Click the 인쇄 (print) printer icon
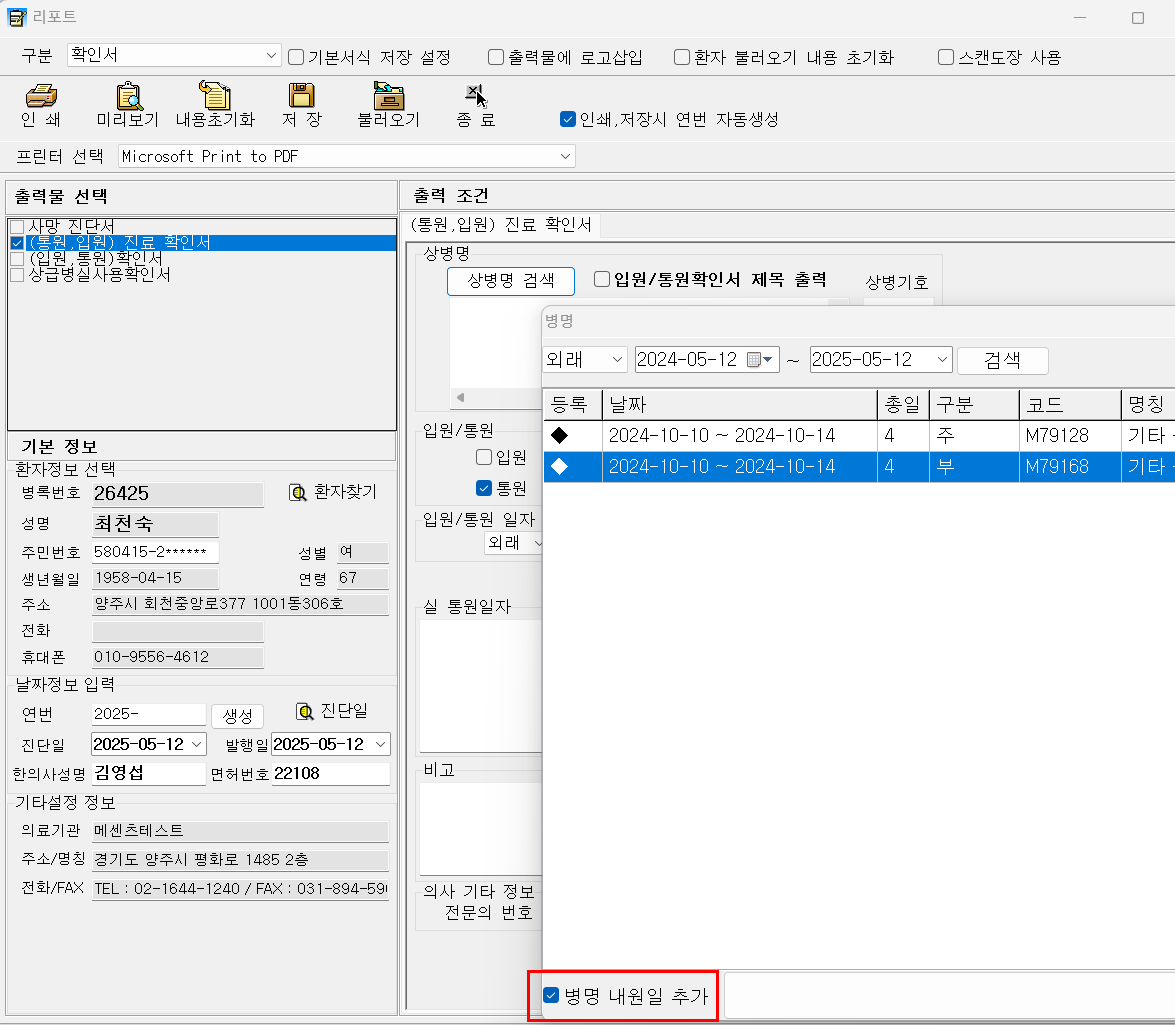Screen dimensions: 1175x1025 tap(41, 97)
